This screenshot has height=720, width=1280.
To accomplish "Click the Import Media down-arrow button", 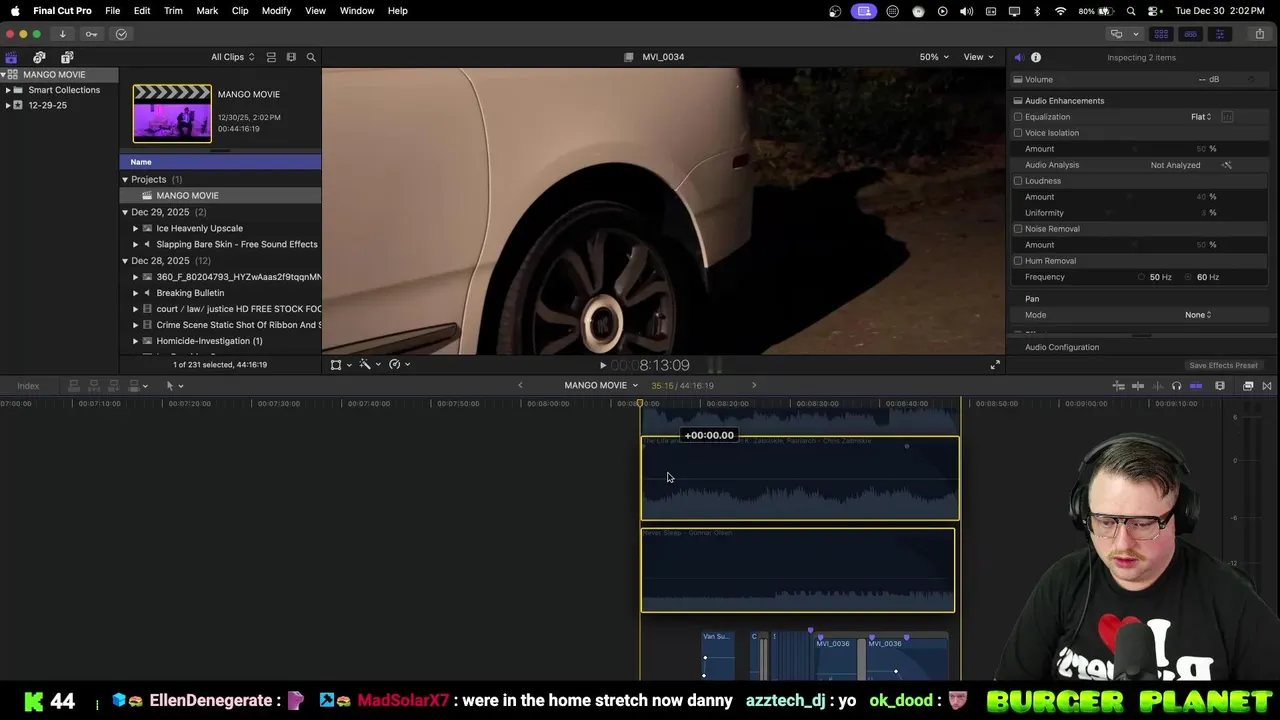I will [x=62, y=34].
